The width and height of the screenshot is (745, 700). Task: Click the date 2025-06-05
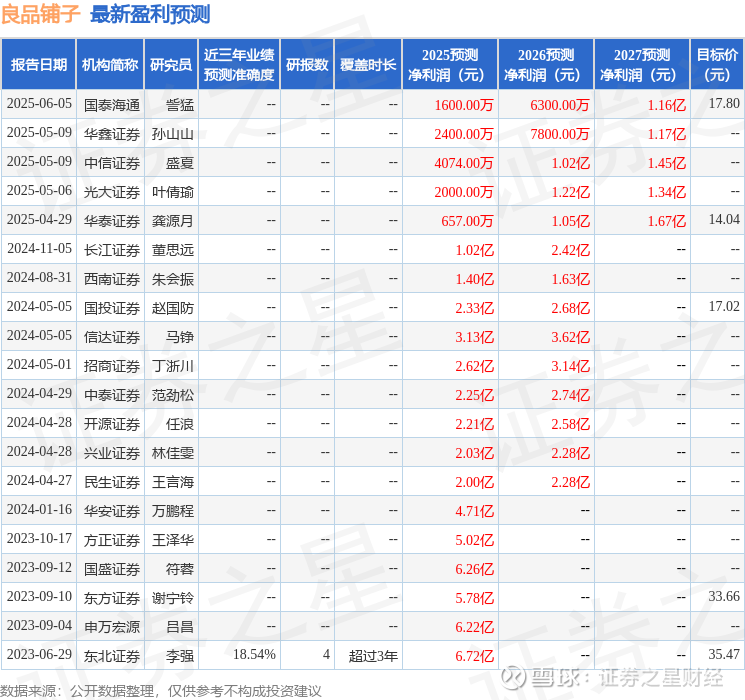tap(39, 104)
